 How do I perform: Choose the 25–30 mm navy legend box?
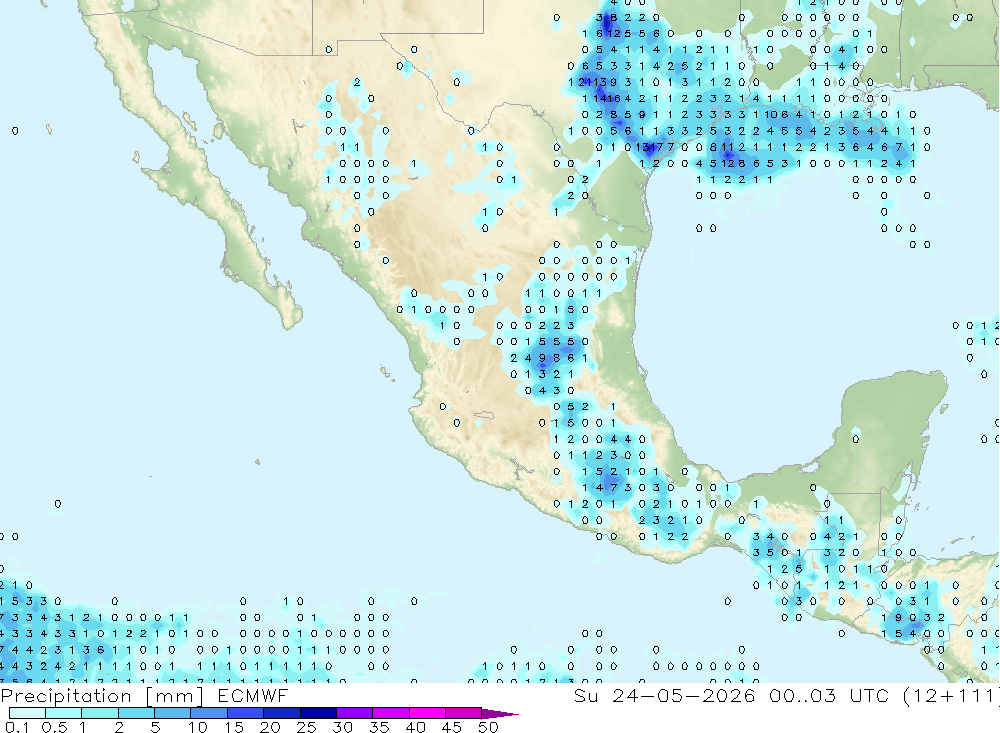[x=318, y=713]
